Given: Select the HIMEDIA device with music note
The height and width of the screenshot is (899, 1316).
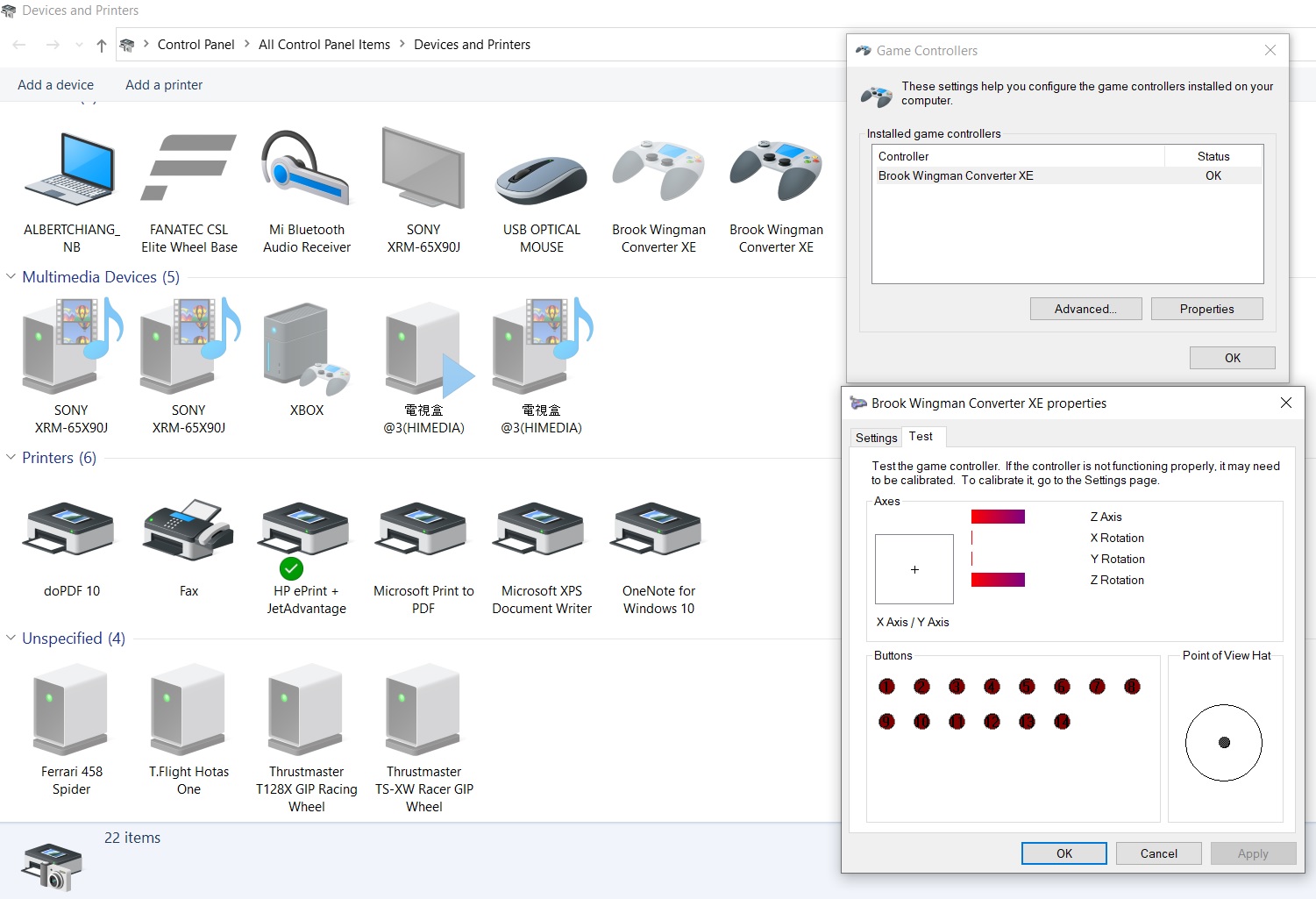Looking at the screenshot, I should tap(541, 367).
